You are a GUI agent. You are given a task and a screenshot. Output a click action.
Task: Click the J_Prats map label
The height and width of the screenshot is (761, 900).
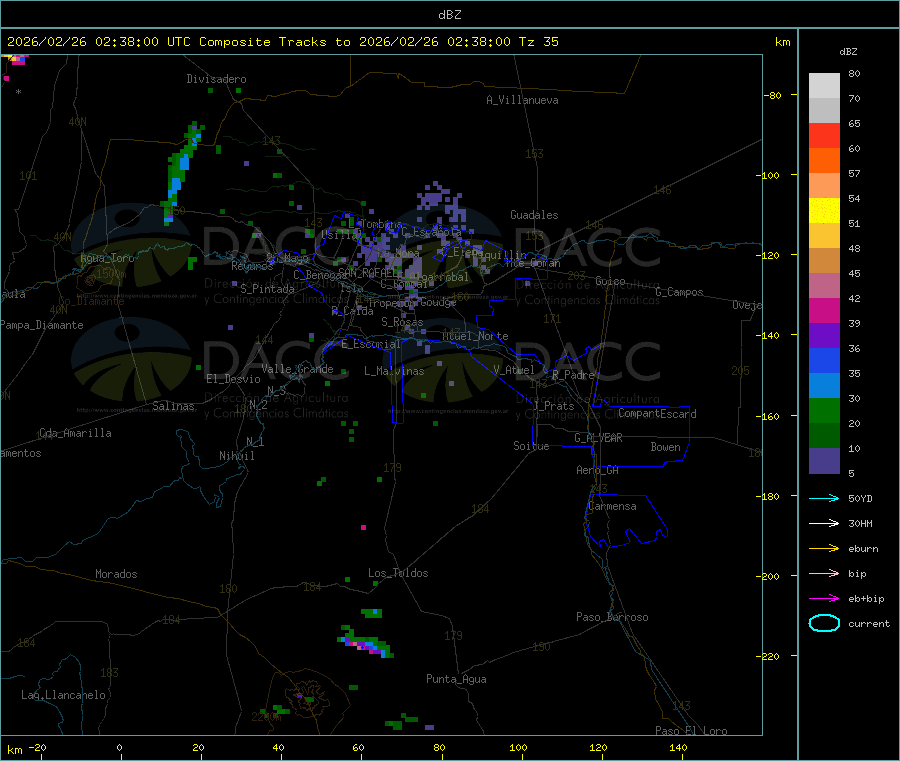(553, 406)
